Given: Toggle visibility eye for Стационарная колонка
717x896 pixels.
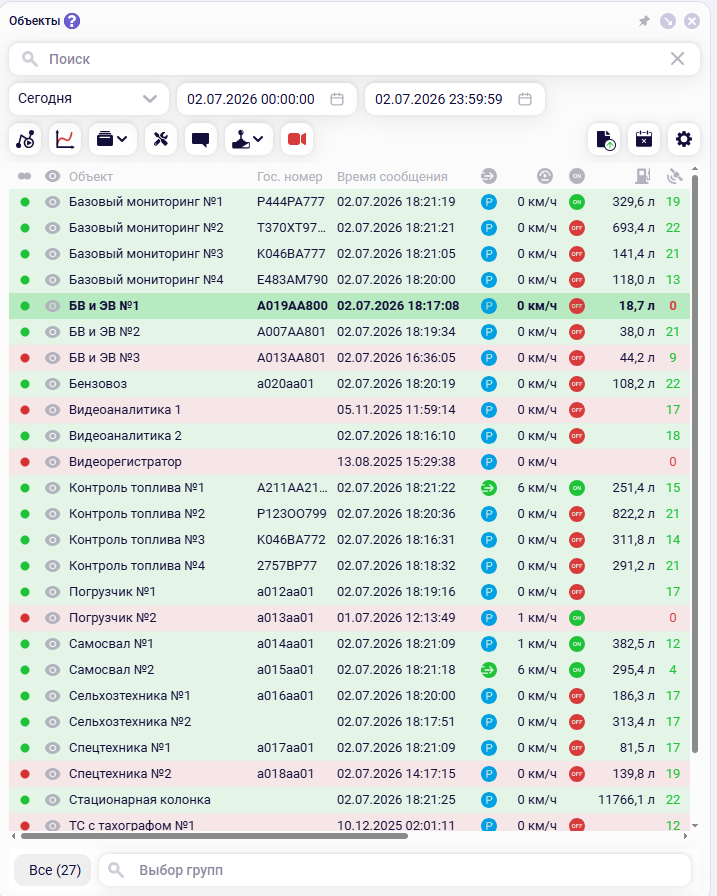Looking at the screenshot, I should point(53,800).
